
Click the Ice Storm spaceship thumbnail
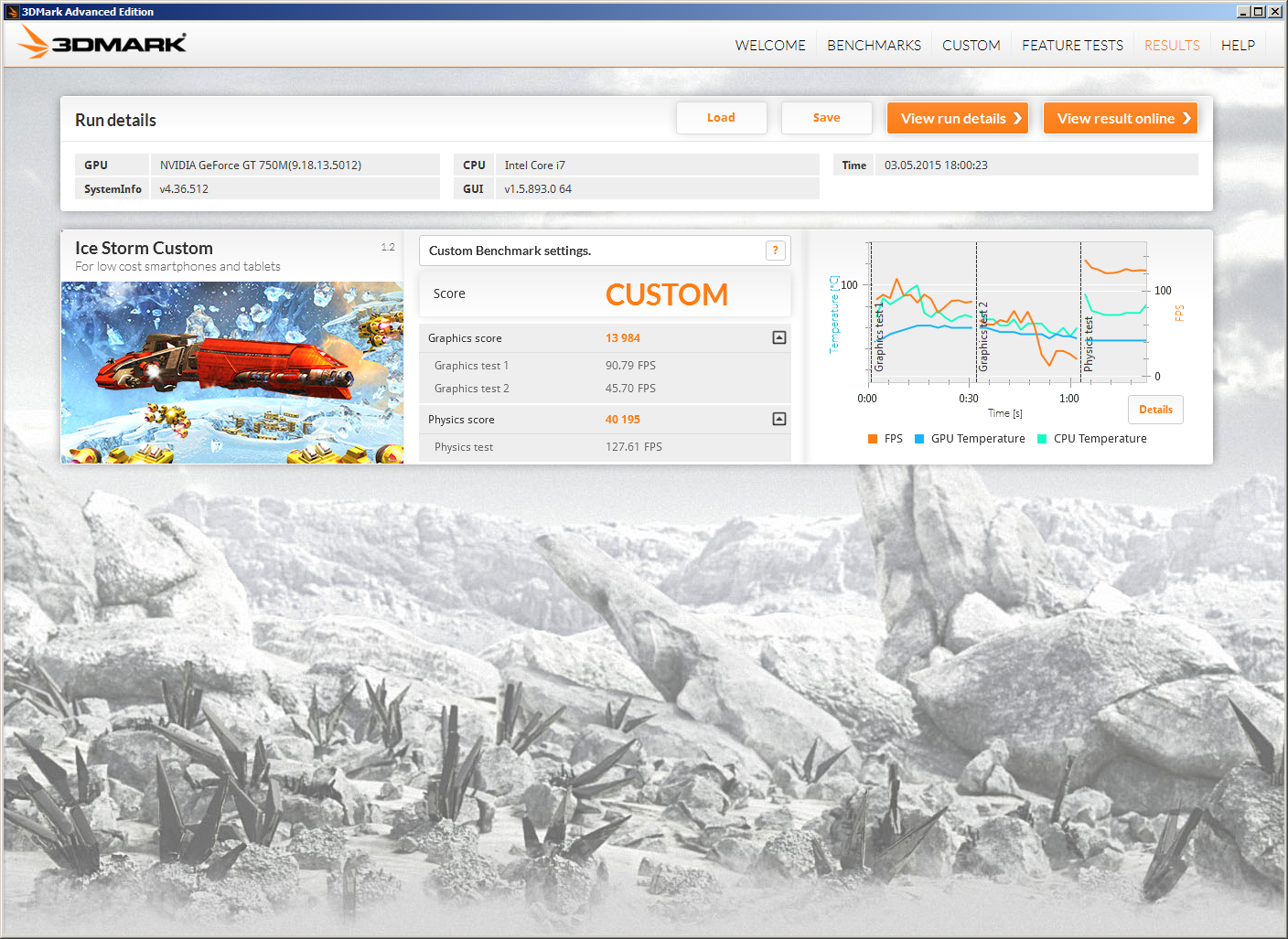[x=232, y=372]
